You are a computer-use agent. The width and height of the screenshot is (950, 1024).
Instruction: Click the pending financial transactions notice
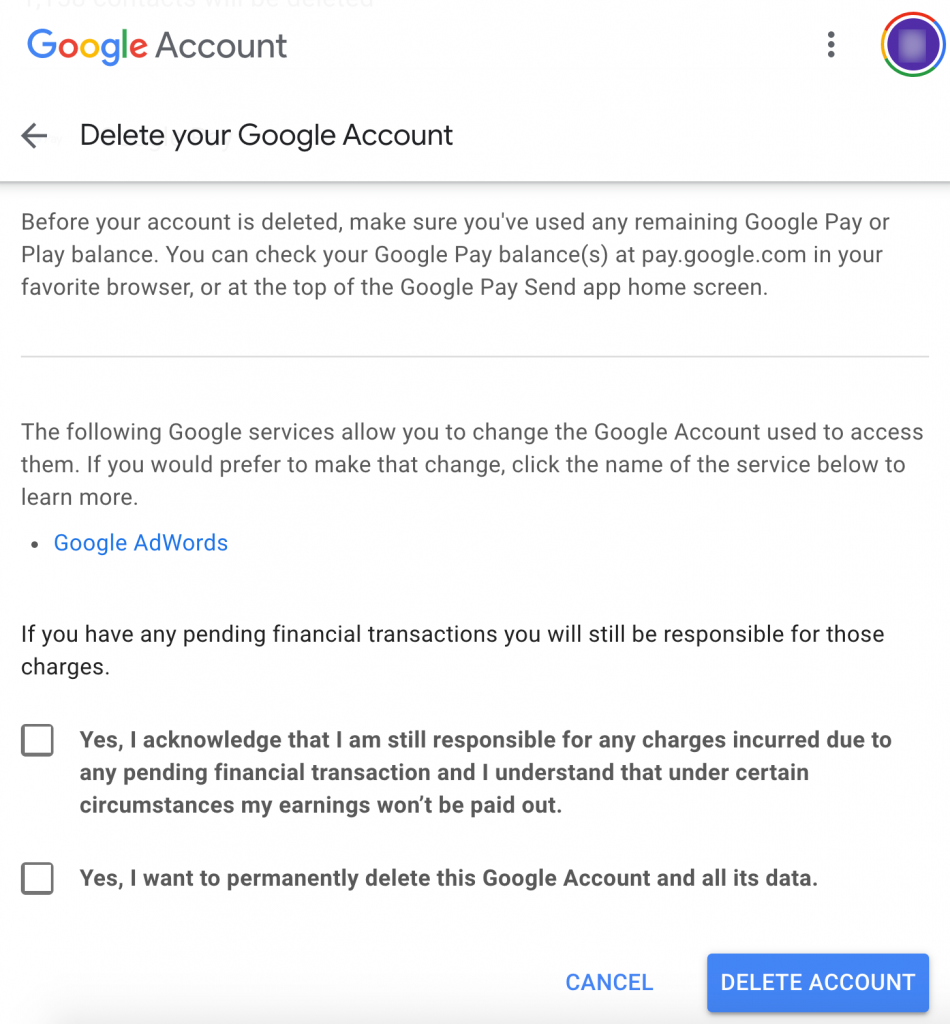point(452,650)
